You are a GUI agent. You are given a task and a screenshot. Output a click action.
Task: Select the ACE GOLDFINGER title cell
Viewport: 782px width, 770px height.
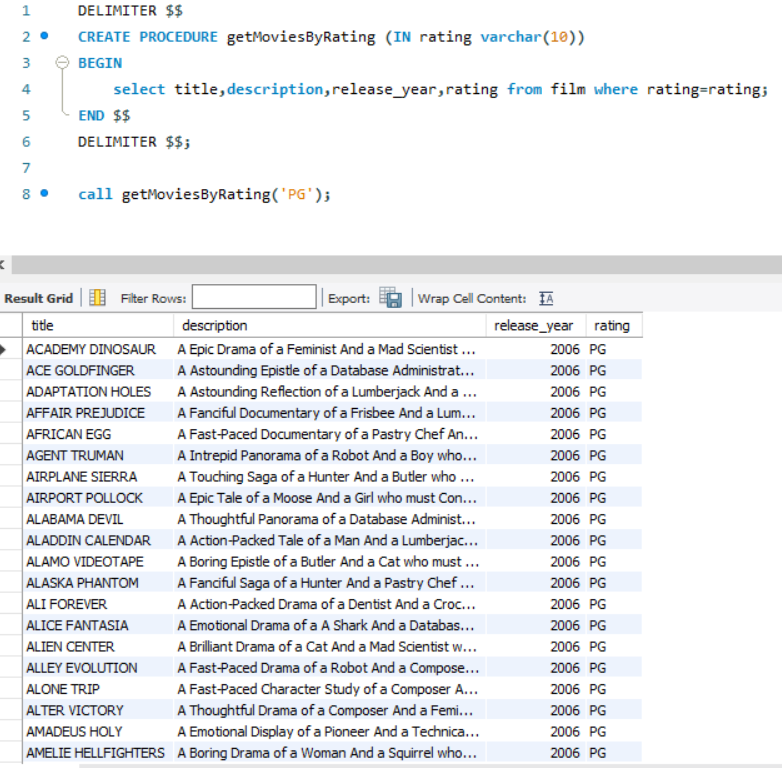(x=98, y=371)
